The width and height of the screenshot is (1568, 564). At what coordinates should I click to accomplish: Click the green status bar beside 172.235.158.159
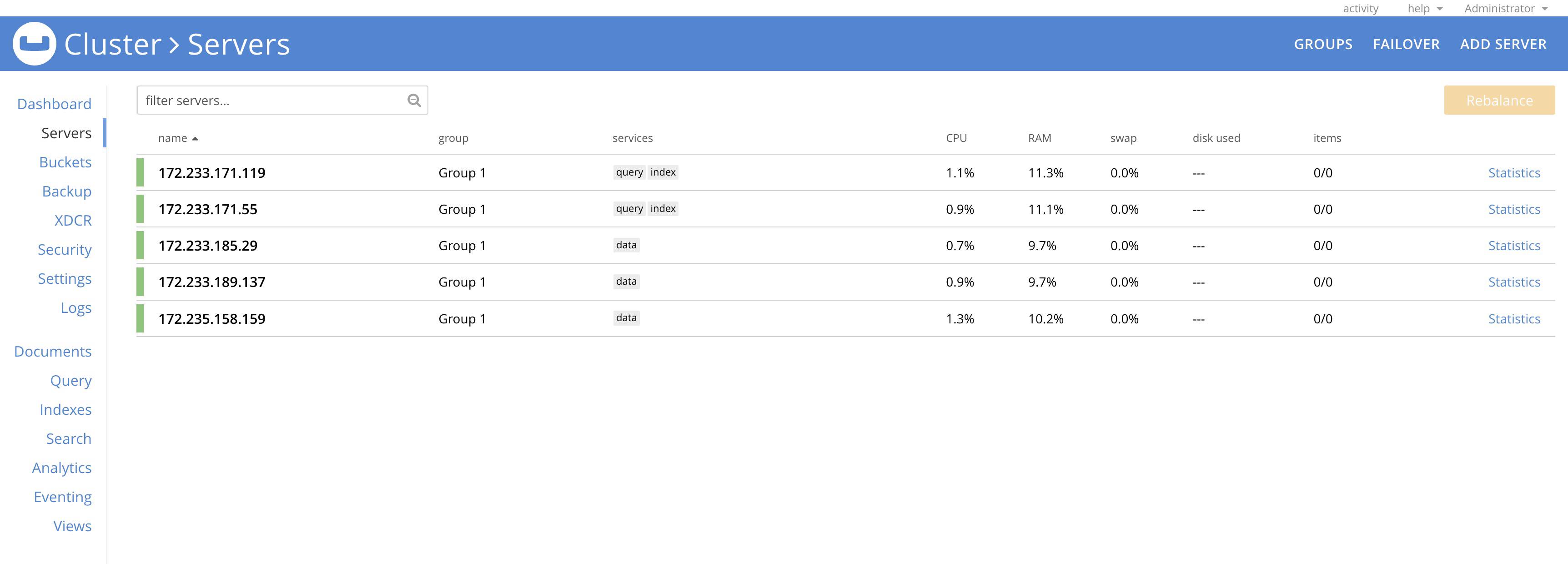141,318
